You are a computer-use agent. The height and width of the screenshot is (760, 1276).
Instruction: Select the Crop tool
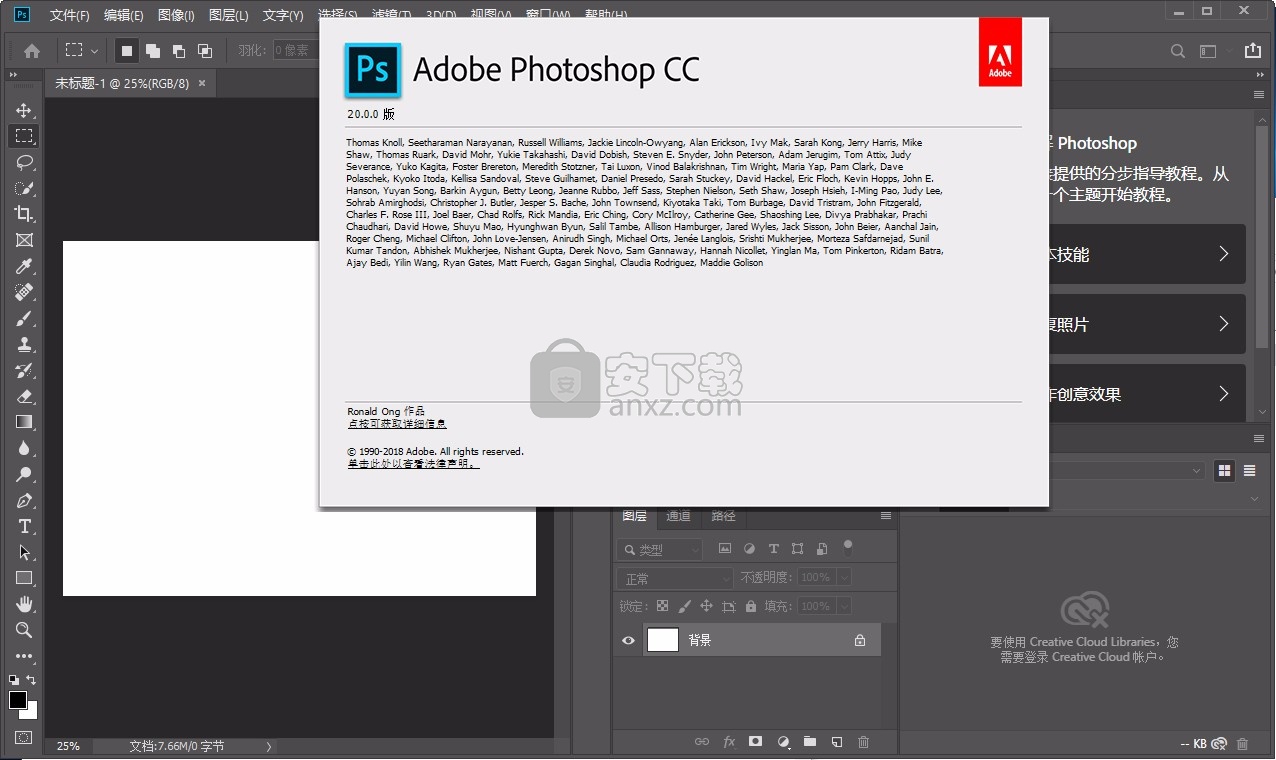pos(24,214)
